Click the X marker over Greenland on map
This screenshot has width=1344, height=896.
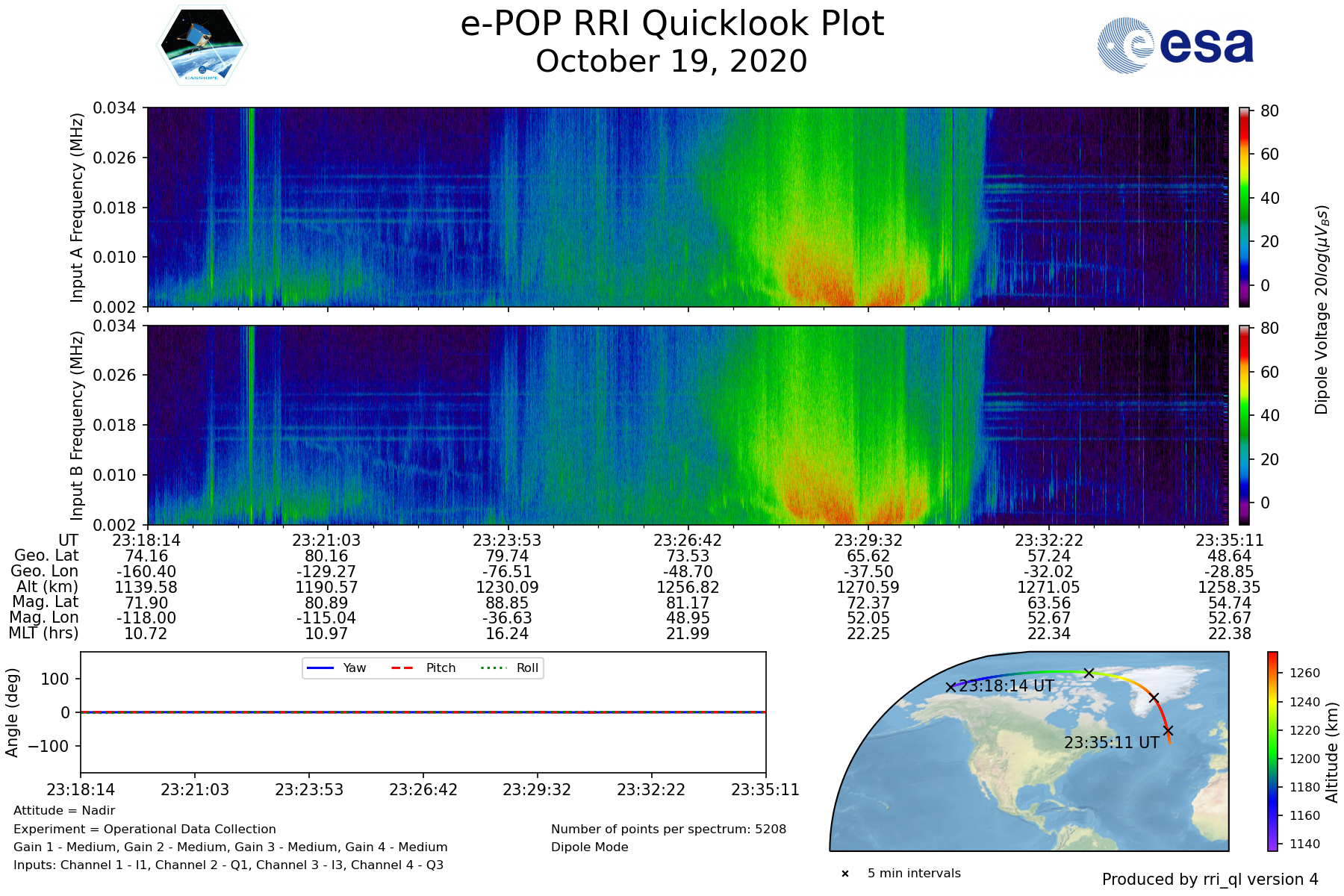1154,698
